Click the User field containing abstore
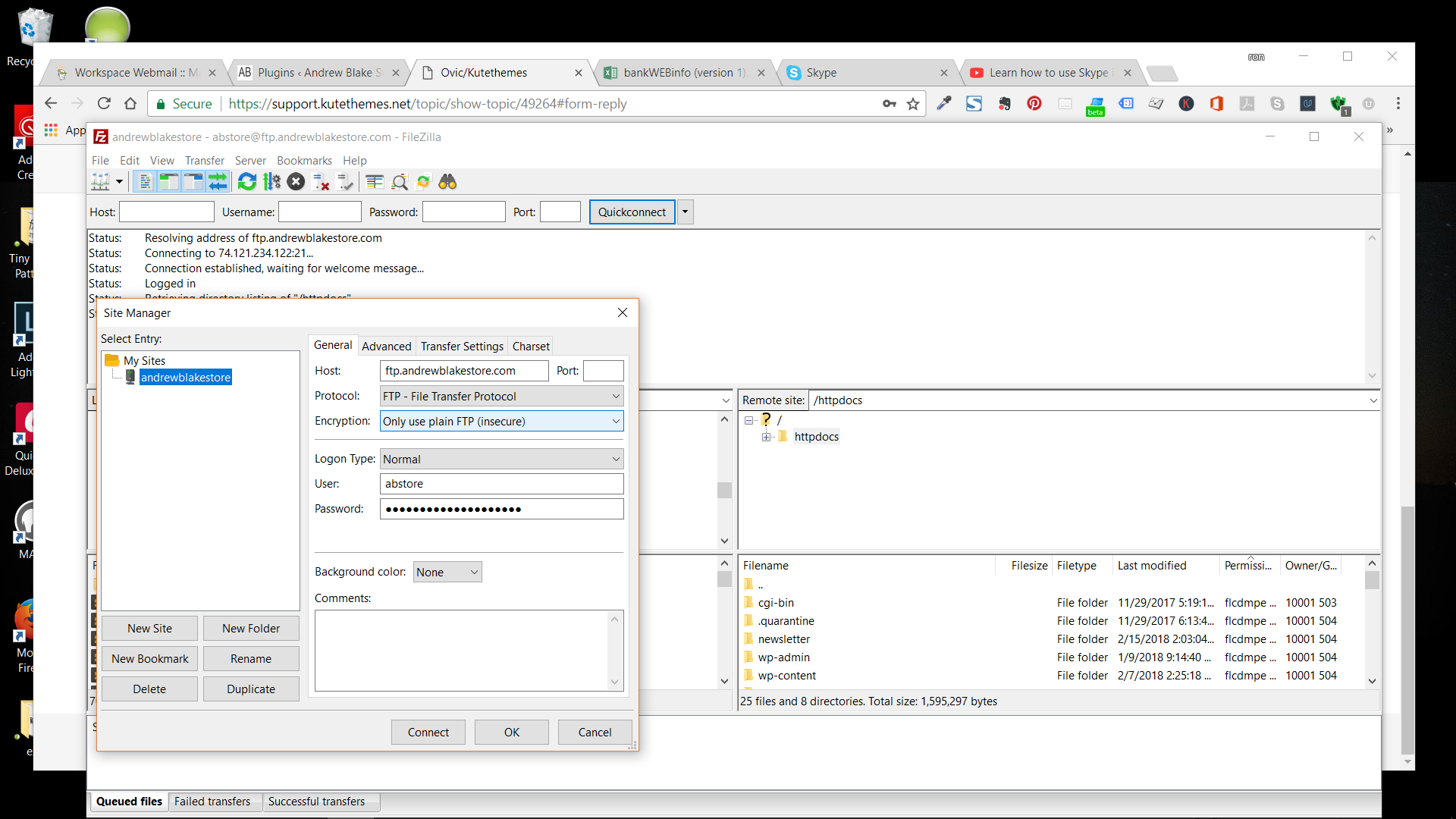1456x819 pixels. (x=501, y=484)
